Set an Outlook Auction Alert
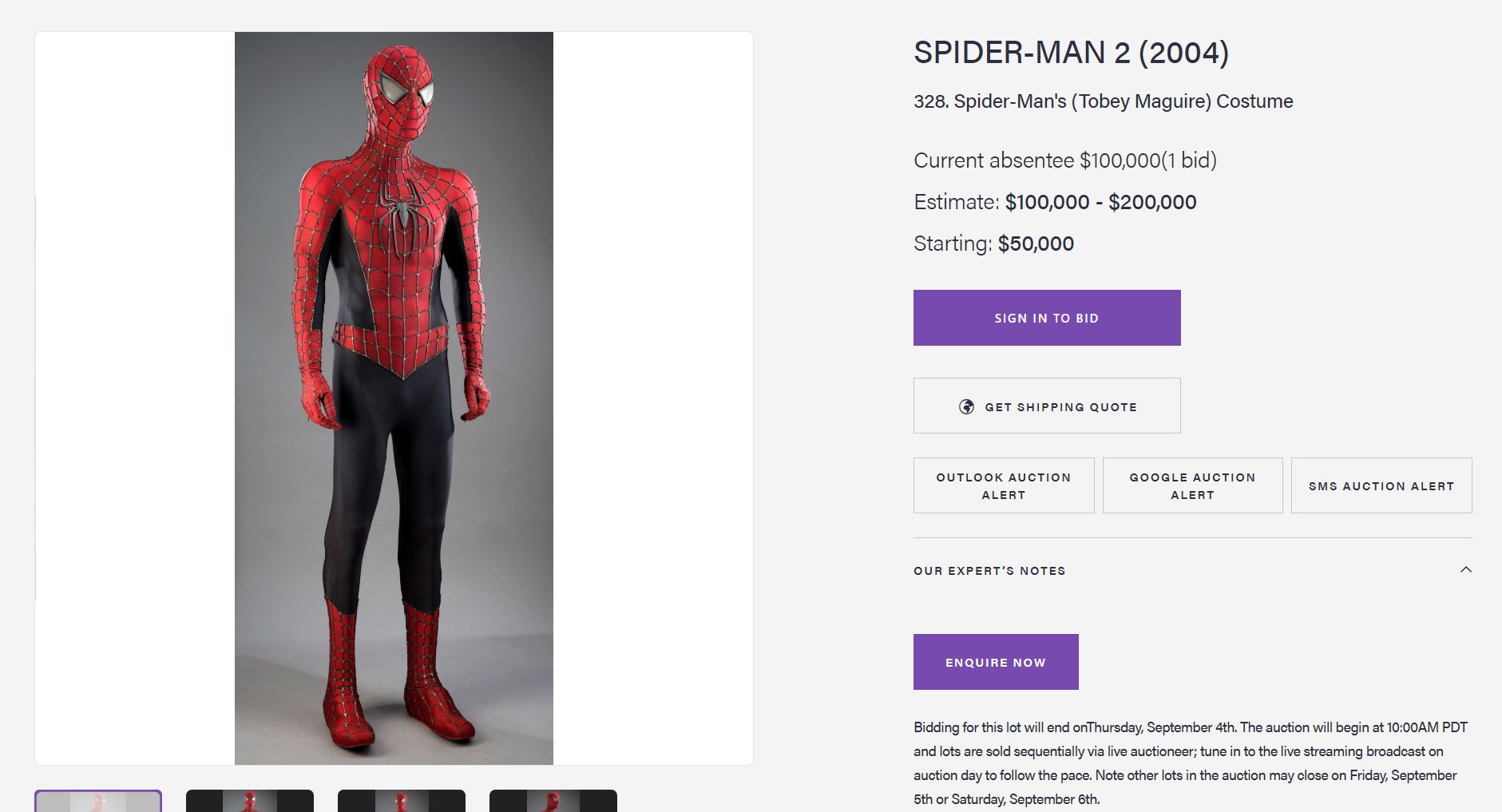Screen dimensions: 1502x812 click(x=1004, y=485)
